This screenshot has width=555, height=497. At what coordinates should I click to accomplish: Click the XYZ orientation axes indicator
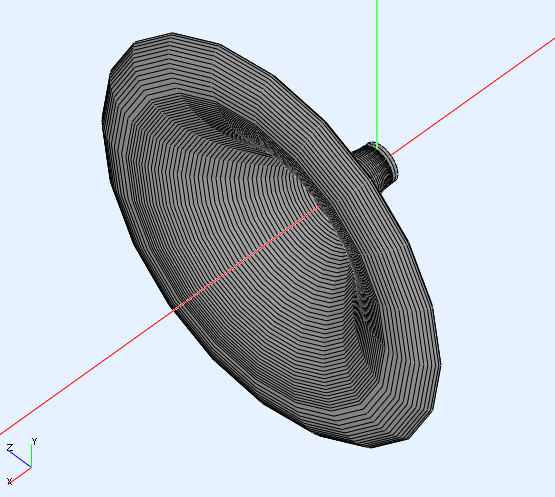[22, 462]
